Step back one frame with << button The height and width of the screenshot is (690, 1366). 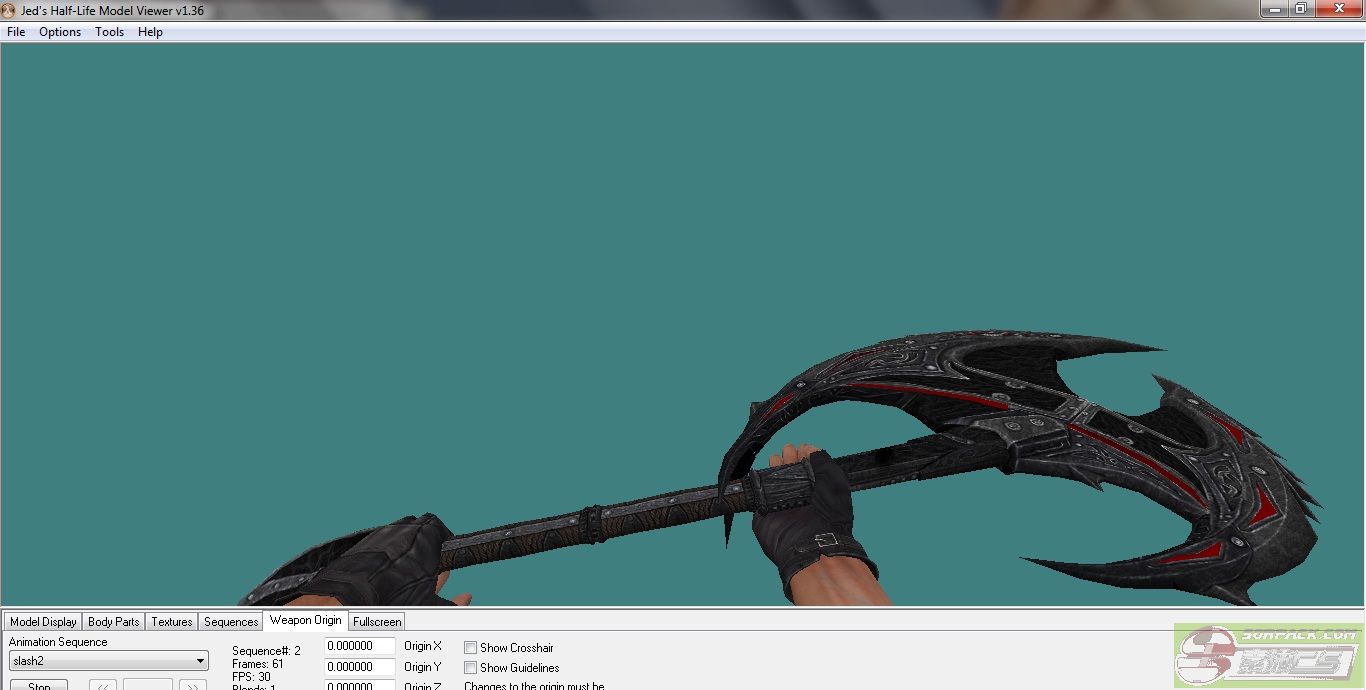point(103,685)
